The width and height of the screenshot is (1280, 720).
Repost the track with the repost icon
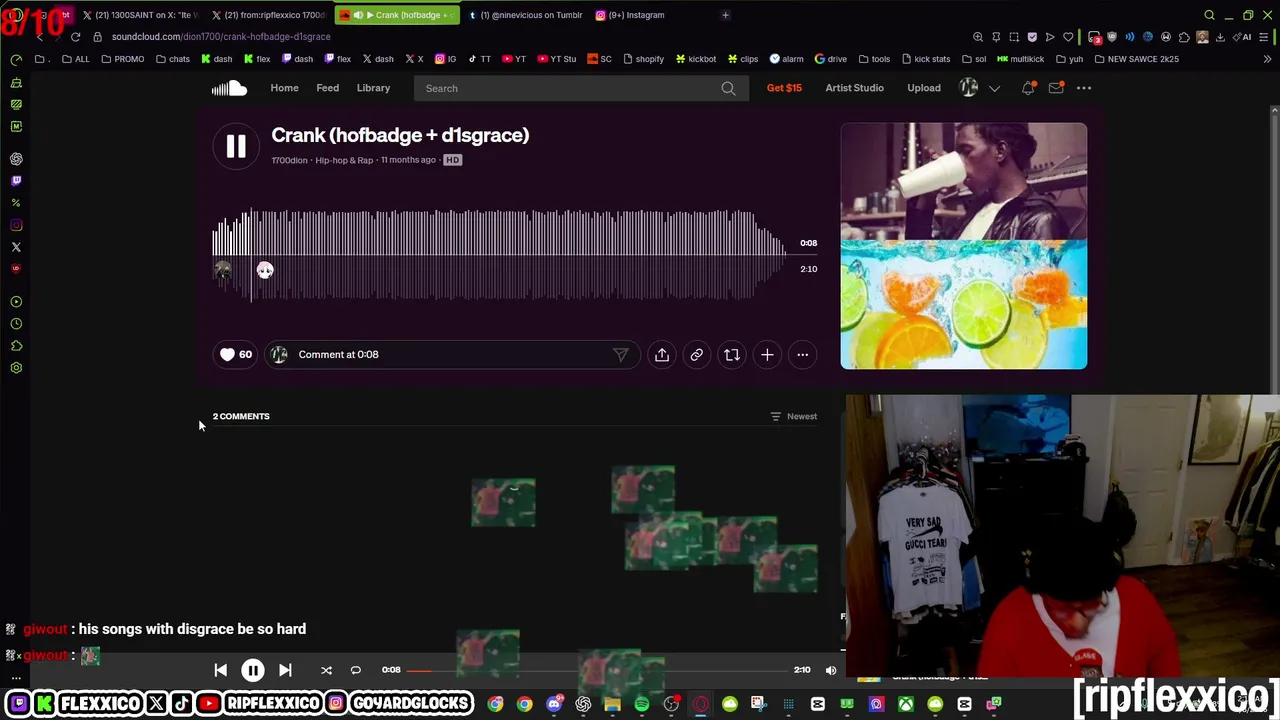click(732, 354)
